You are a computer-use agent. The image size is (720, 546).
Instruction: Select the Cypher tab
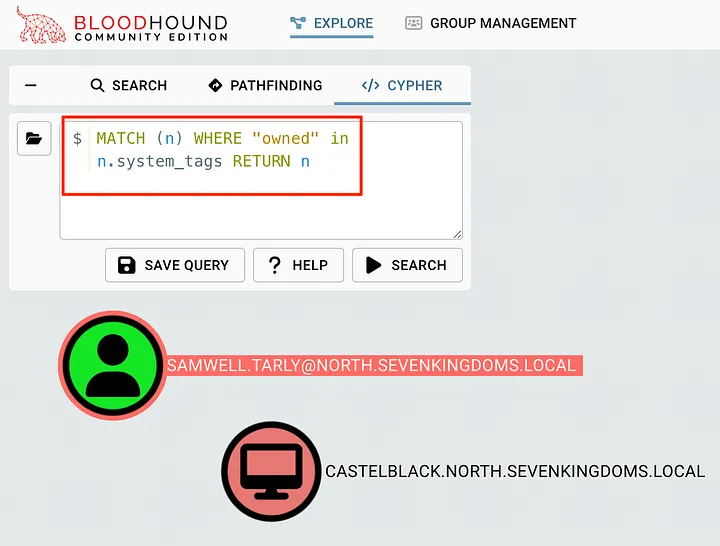tap(402, 85)
